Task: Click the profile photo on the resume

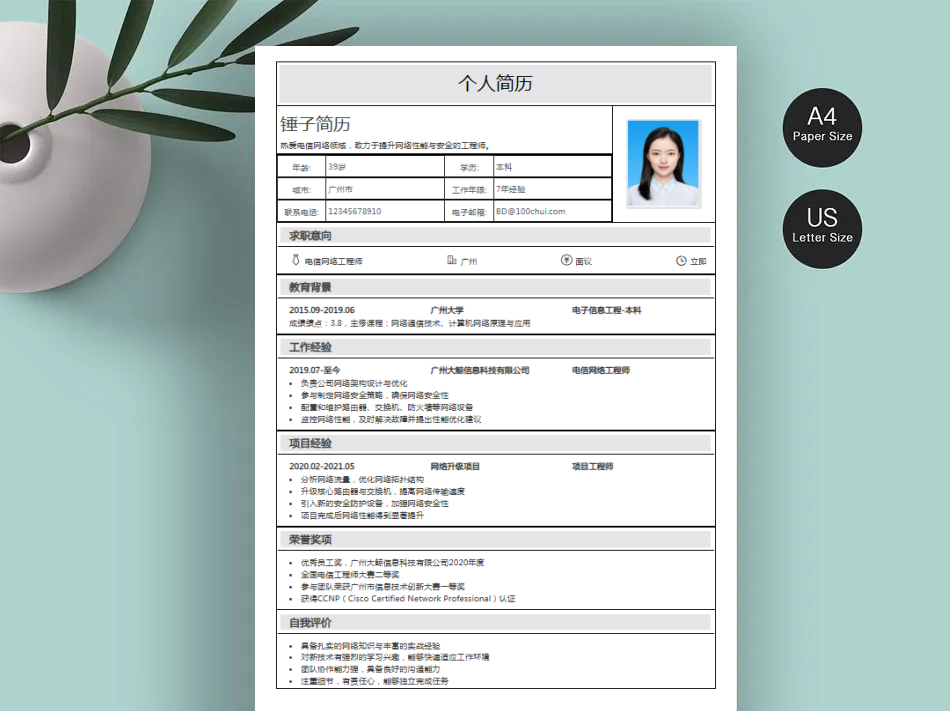Action: point(663,164)
